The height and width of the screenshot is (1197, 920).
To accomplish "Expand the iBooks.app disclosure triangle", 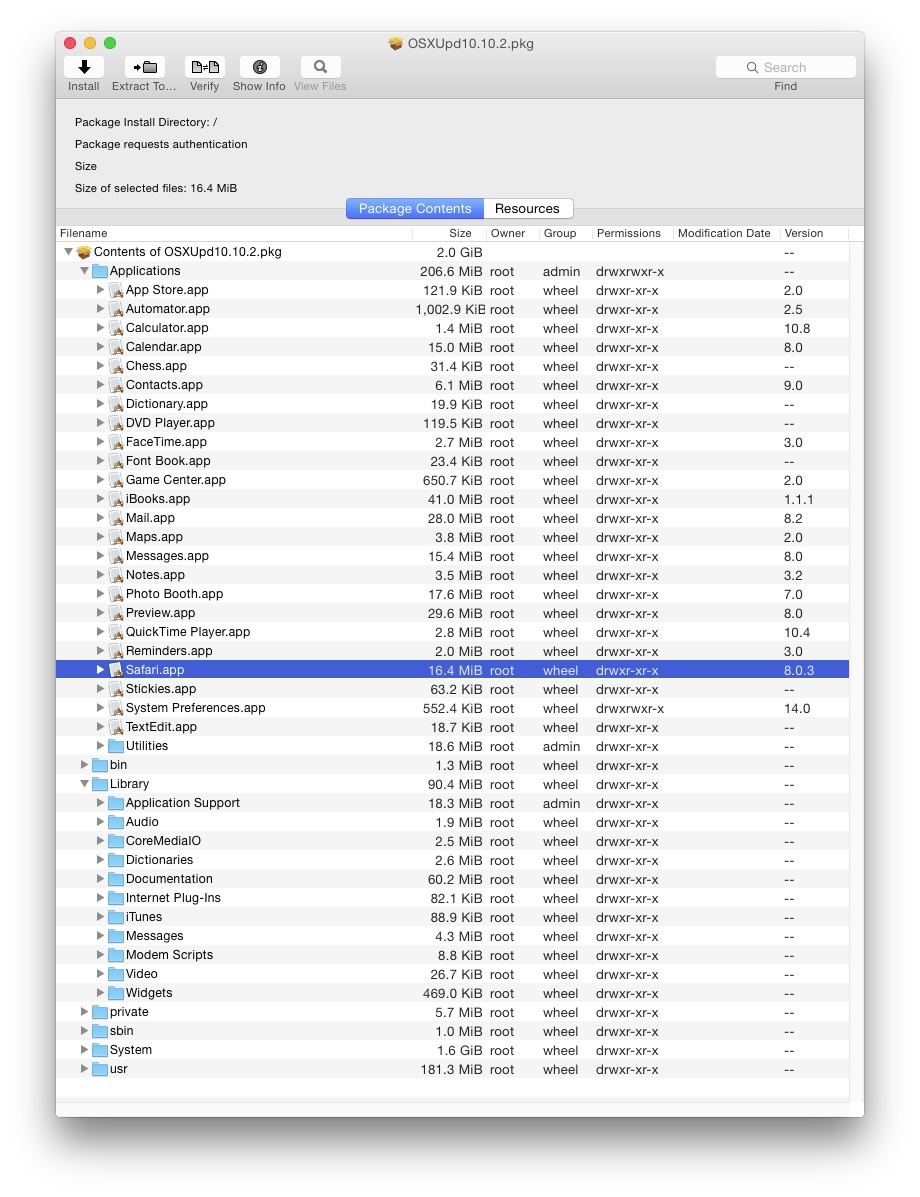I will coord(100,498).
